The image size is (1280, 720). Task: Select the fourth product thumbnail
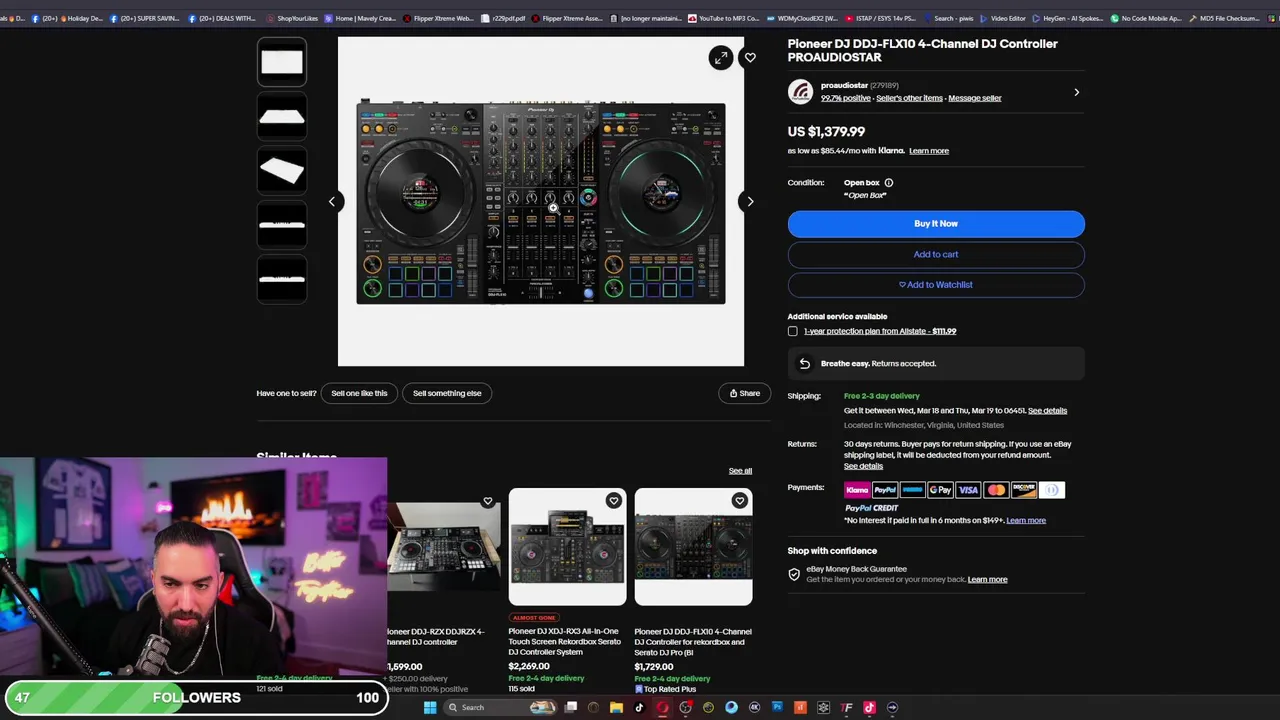282,224
